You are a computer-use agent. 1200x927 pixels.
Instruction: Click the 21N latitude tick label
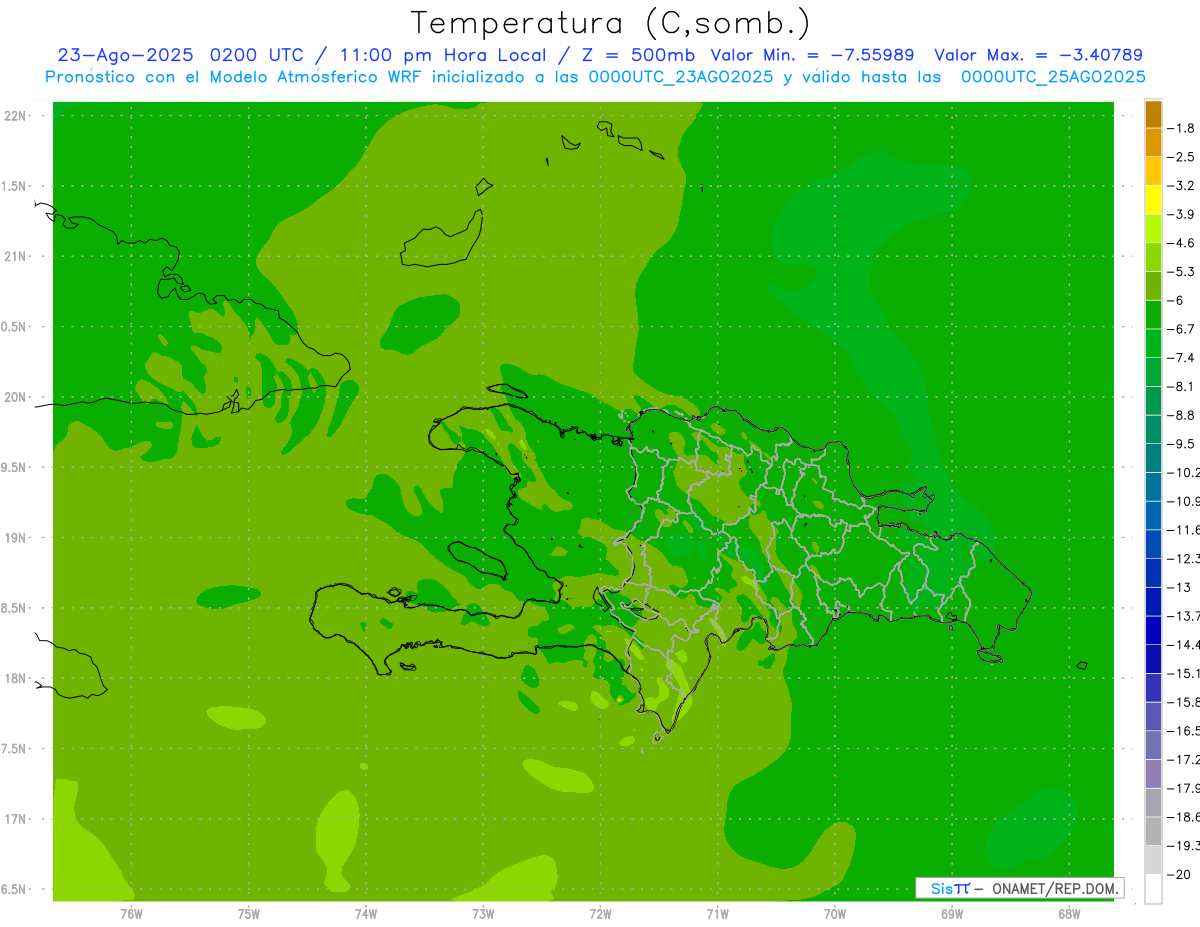(14, 257)
